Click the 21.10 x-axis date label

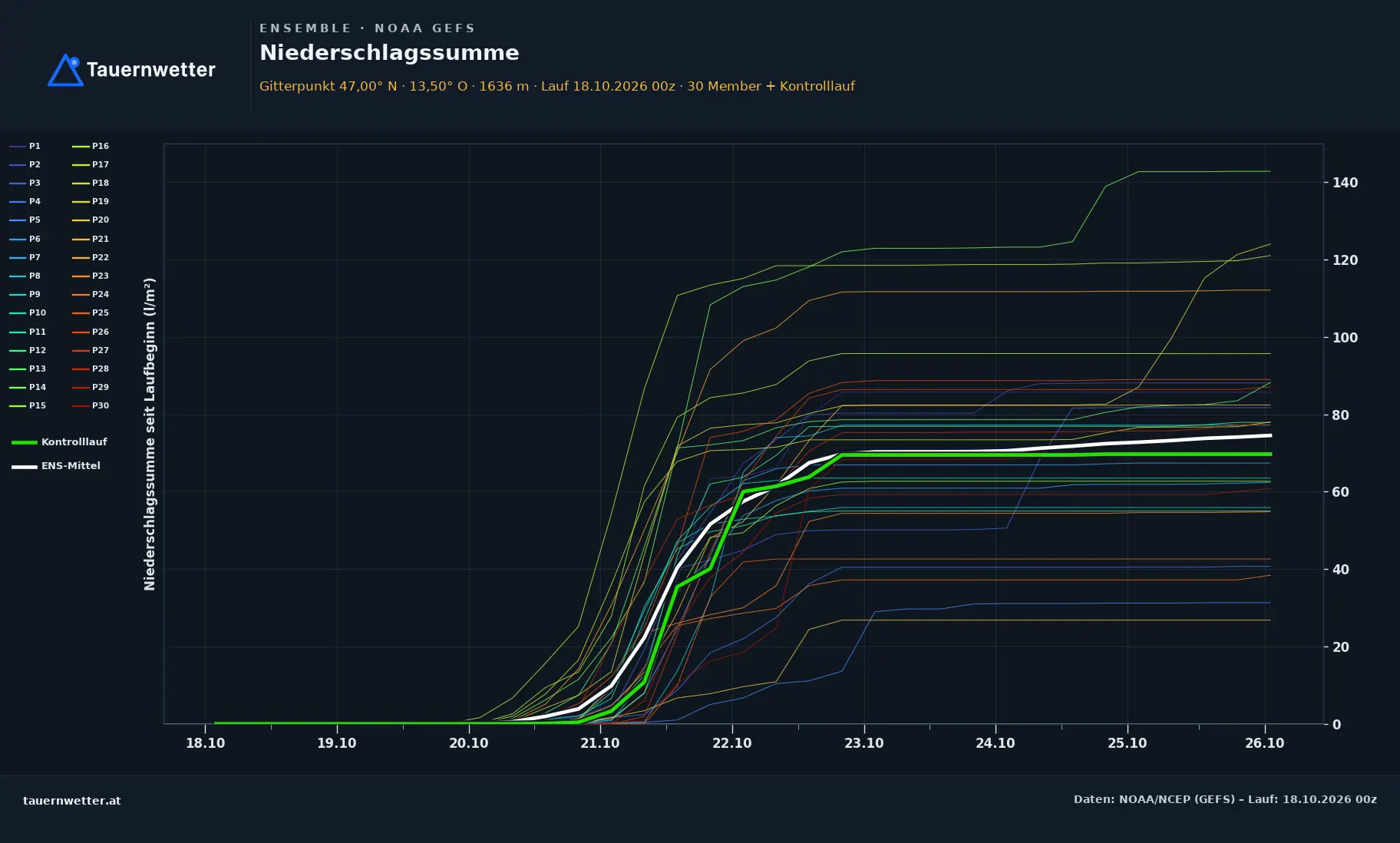[600, 743]
